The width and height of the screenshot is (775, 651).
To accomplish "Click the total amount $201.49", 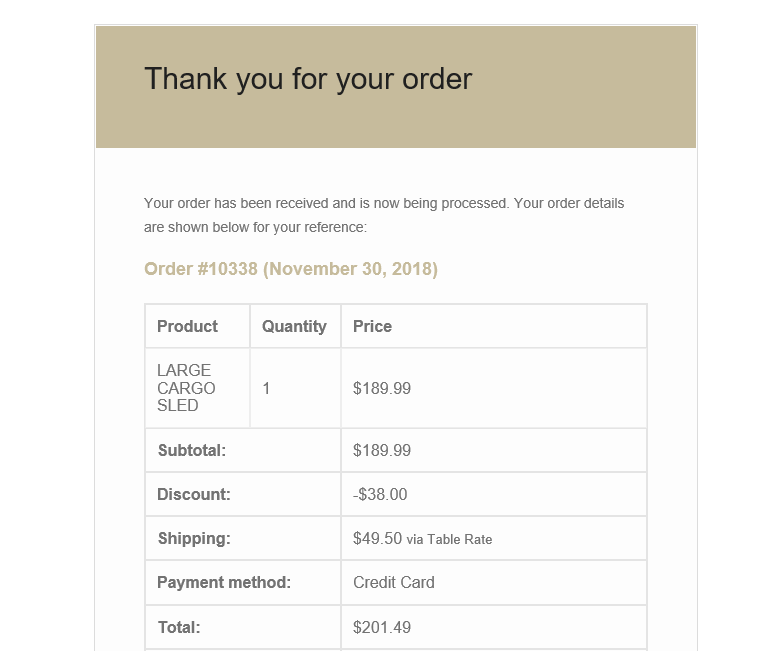I will click(382, 627).
